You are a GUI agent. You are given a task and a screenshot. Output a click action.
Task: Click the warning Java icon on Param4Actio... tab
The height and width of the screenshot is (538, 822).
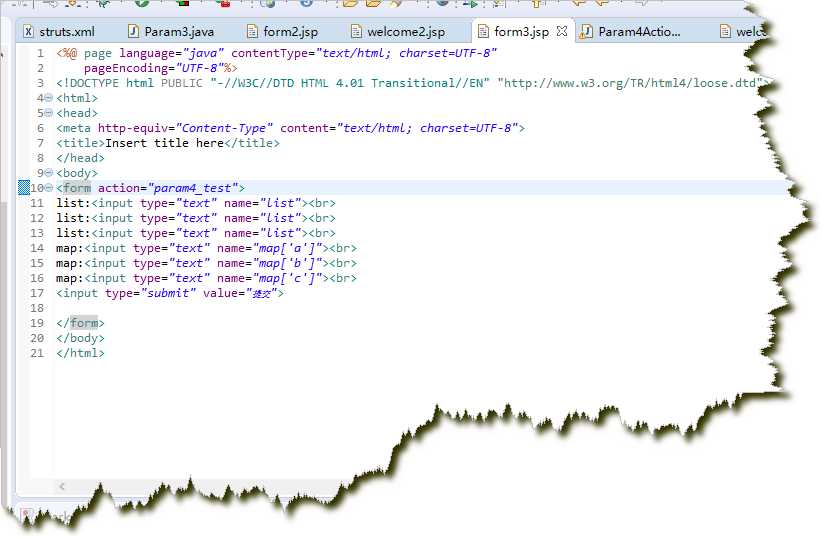pyautogui.click(x=585, y=31)
